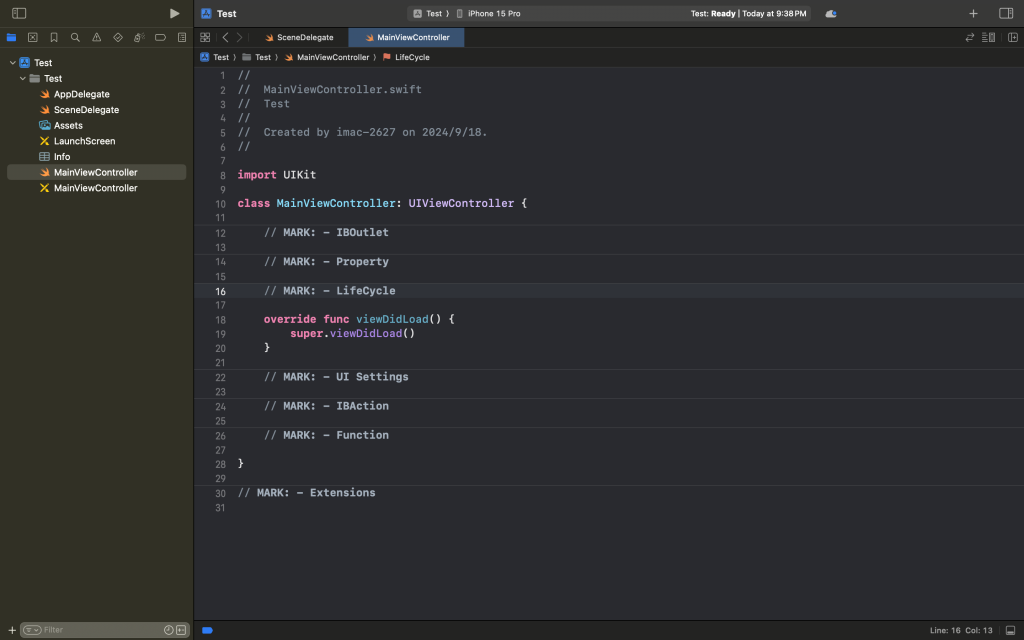1024x640 pixels.
Task: Open the Source Control navigator
Action: [x=33, y=37]
